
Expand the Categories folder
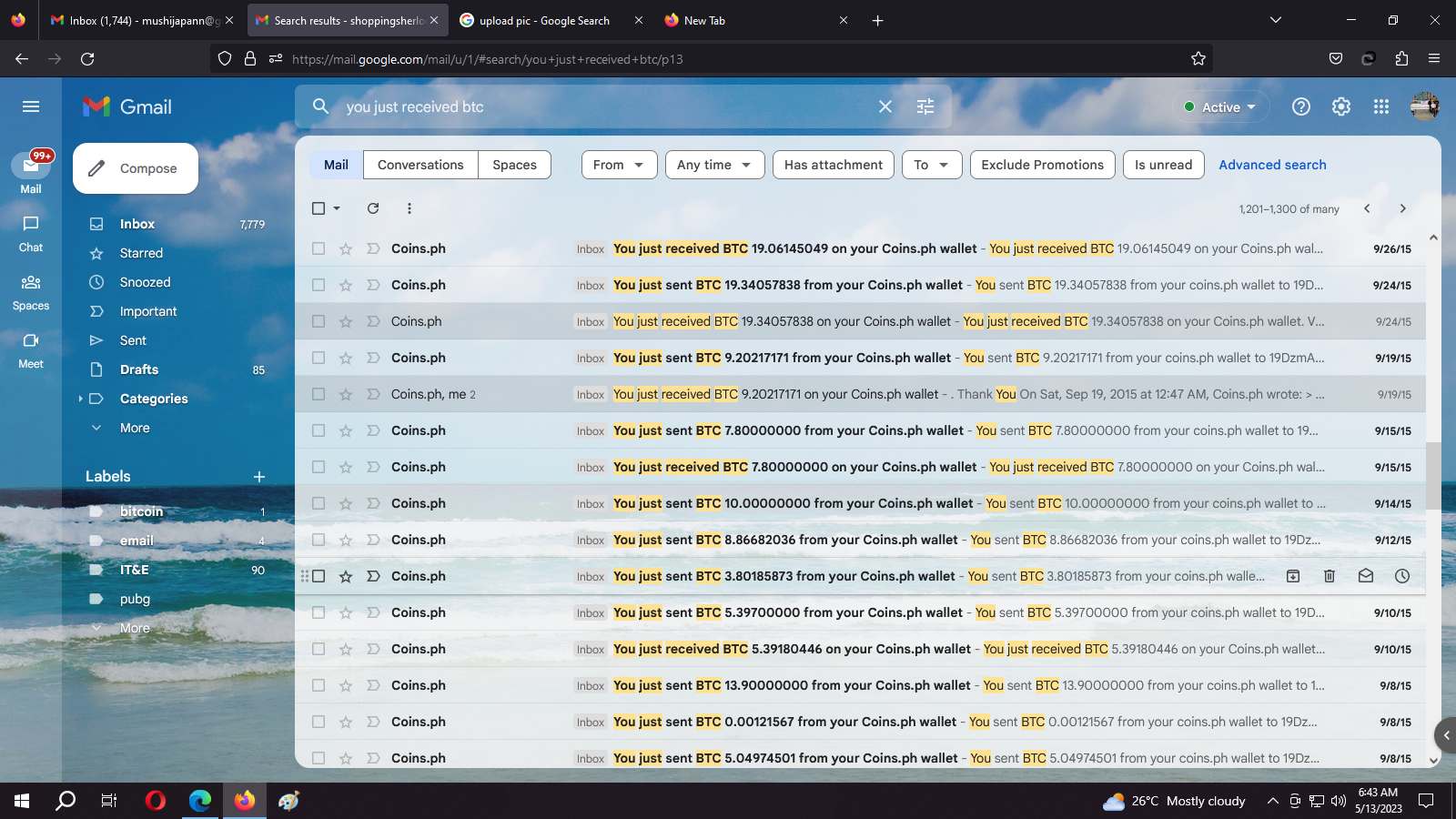(x=81, y=399)
